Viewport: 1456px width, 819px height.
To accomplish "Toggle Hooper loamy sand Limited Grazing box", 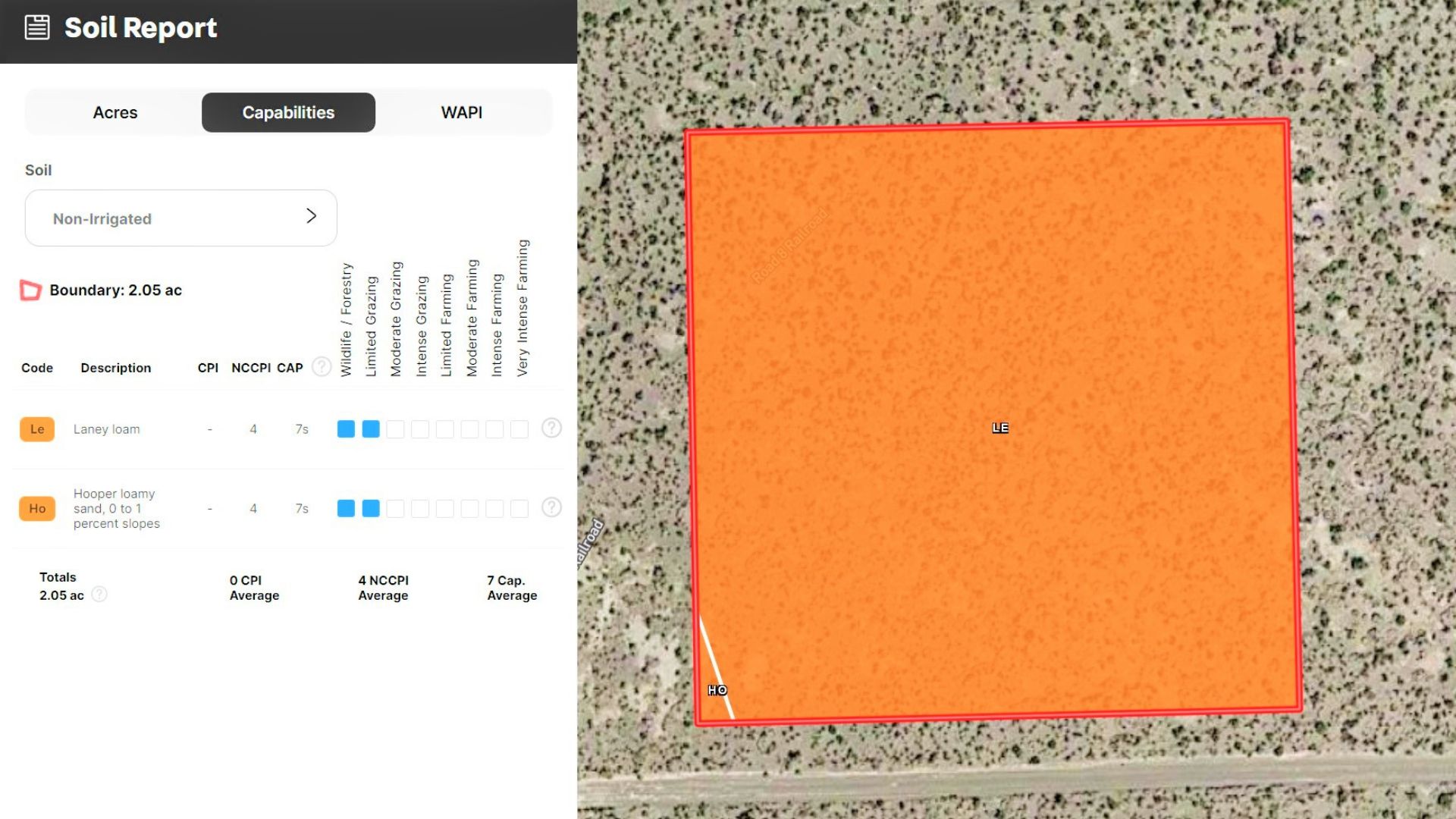I will click(371, 509).
